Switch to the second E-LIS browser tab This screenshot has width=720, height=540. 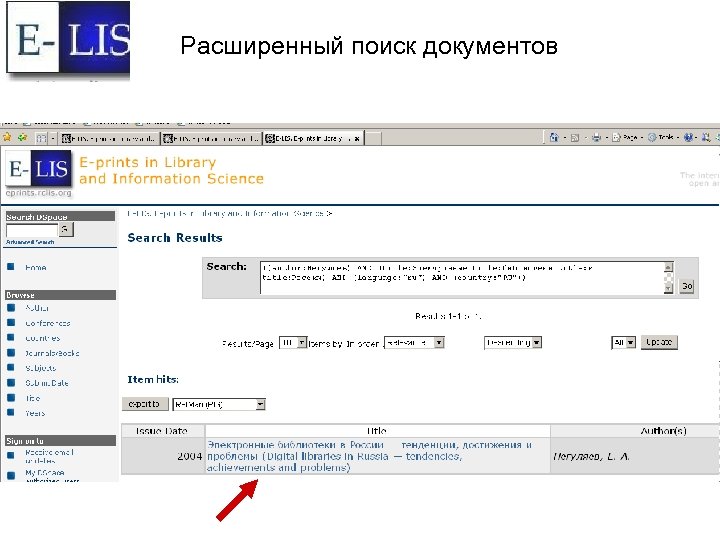coord(211,138)
